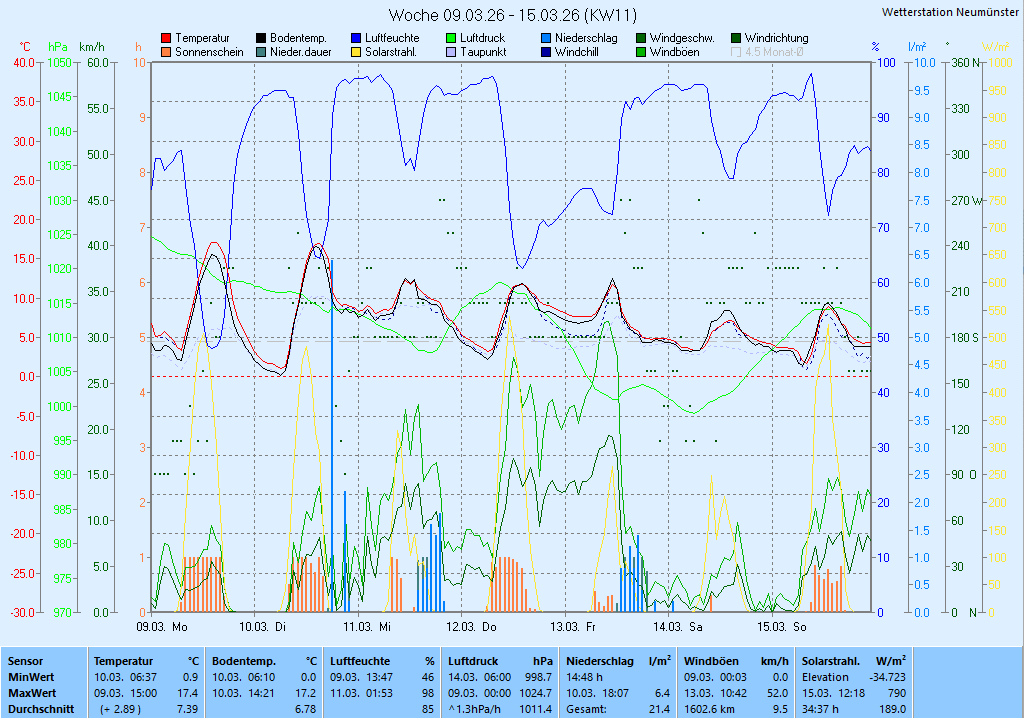Click the Nieder.dauer legend entry
Screen dimensions: 1024x718
[300, 52]
